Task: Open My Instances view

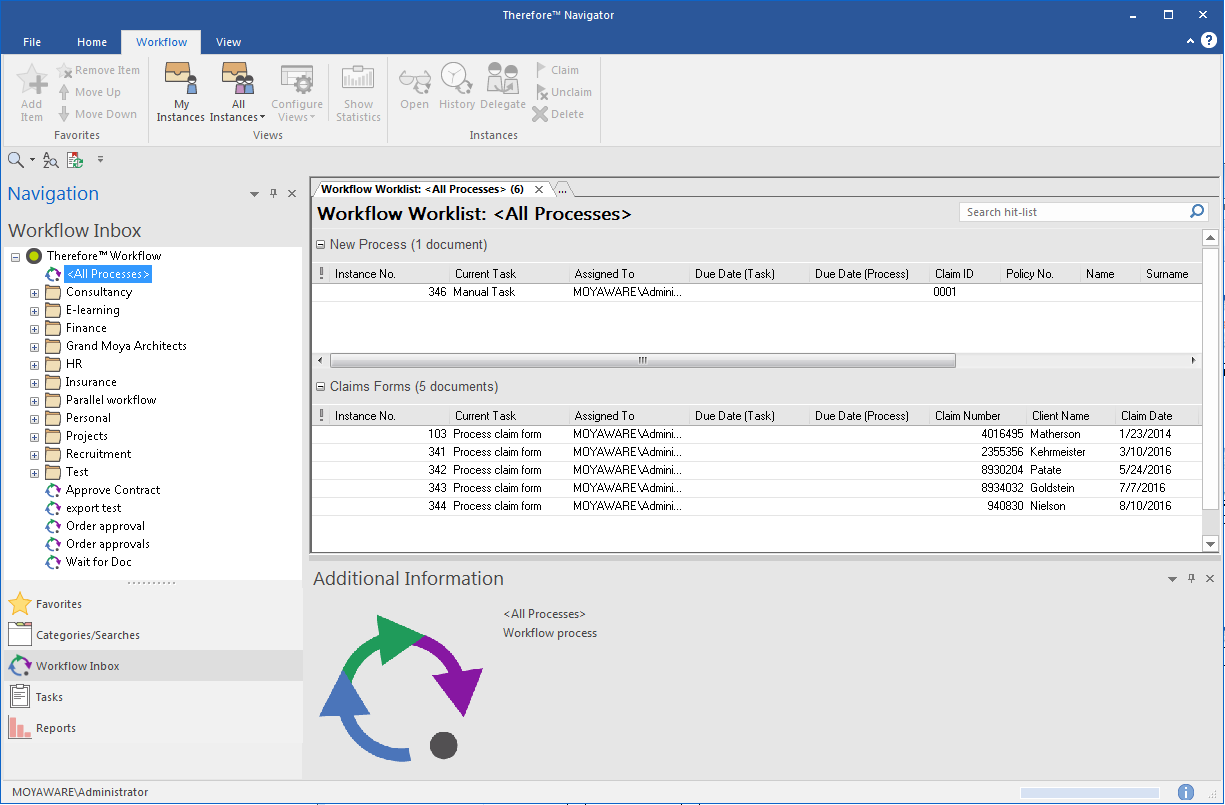Action: [180, 91]
